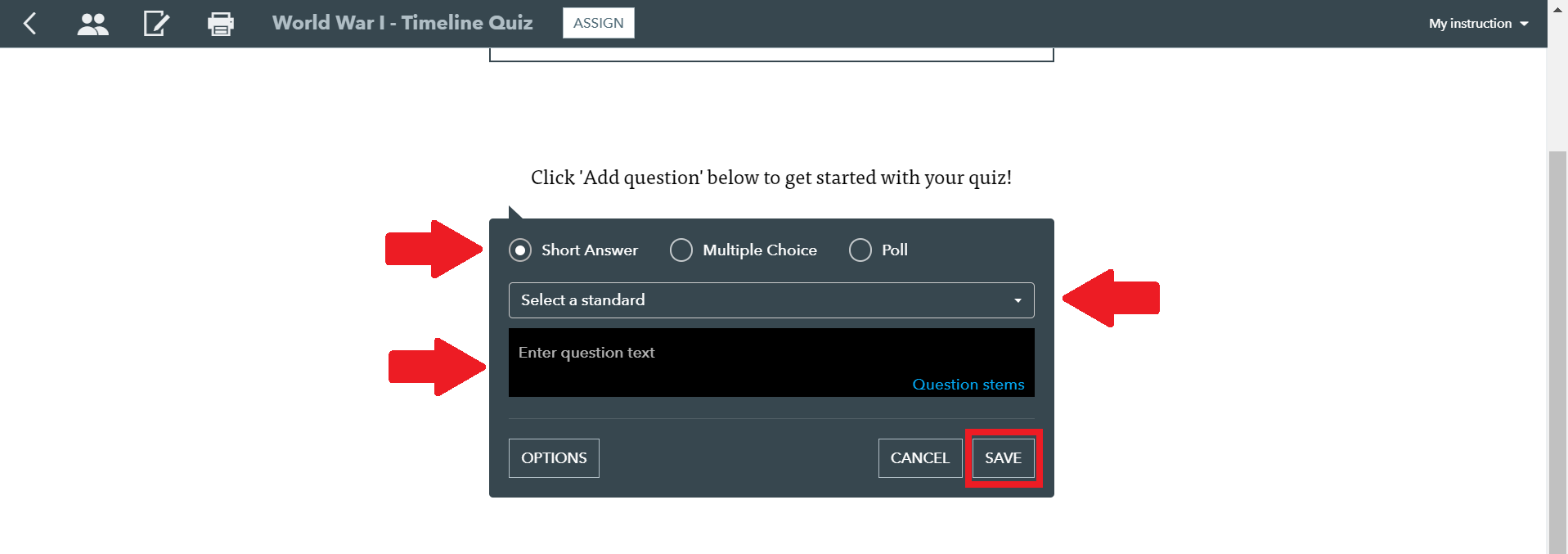Select the Short Answer radio button
The width and height of the screenshot is (1568, 554).
click(520, 250)
